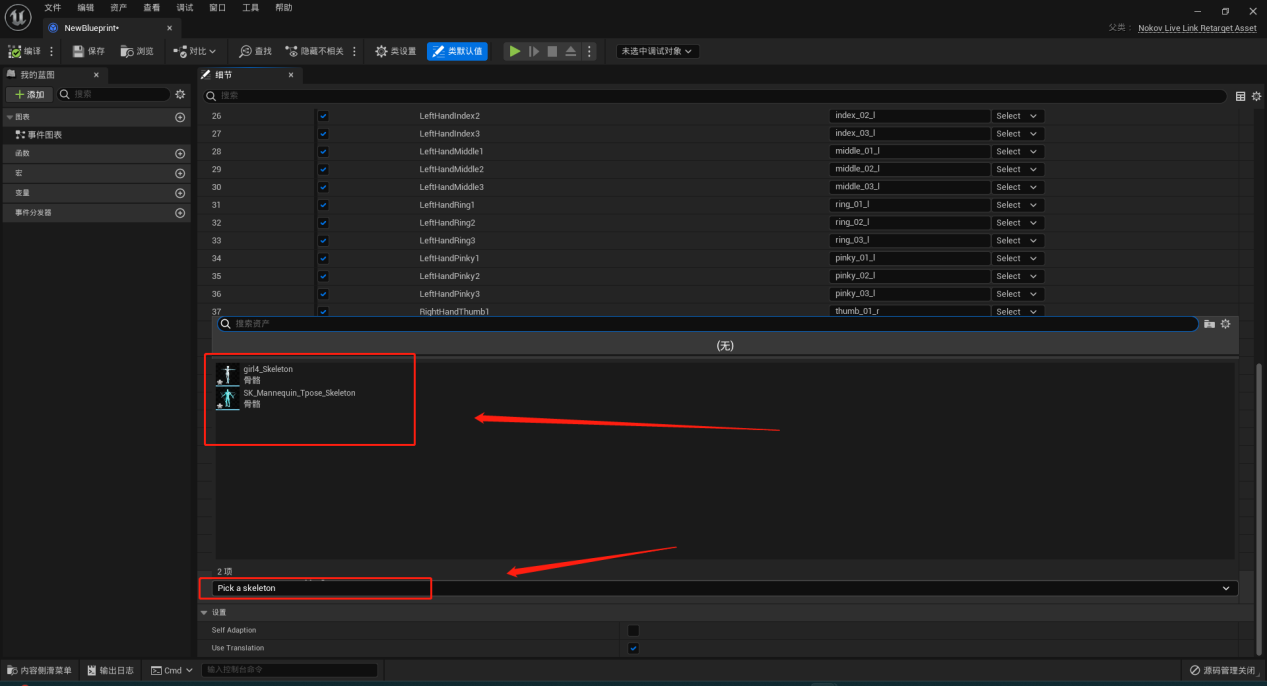Open the 窗口 (Window) menu
The width and height of the screenshot is (1267, 686).
[217, 7]
